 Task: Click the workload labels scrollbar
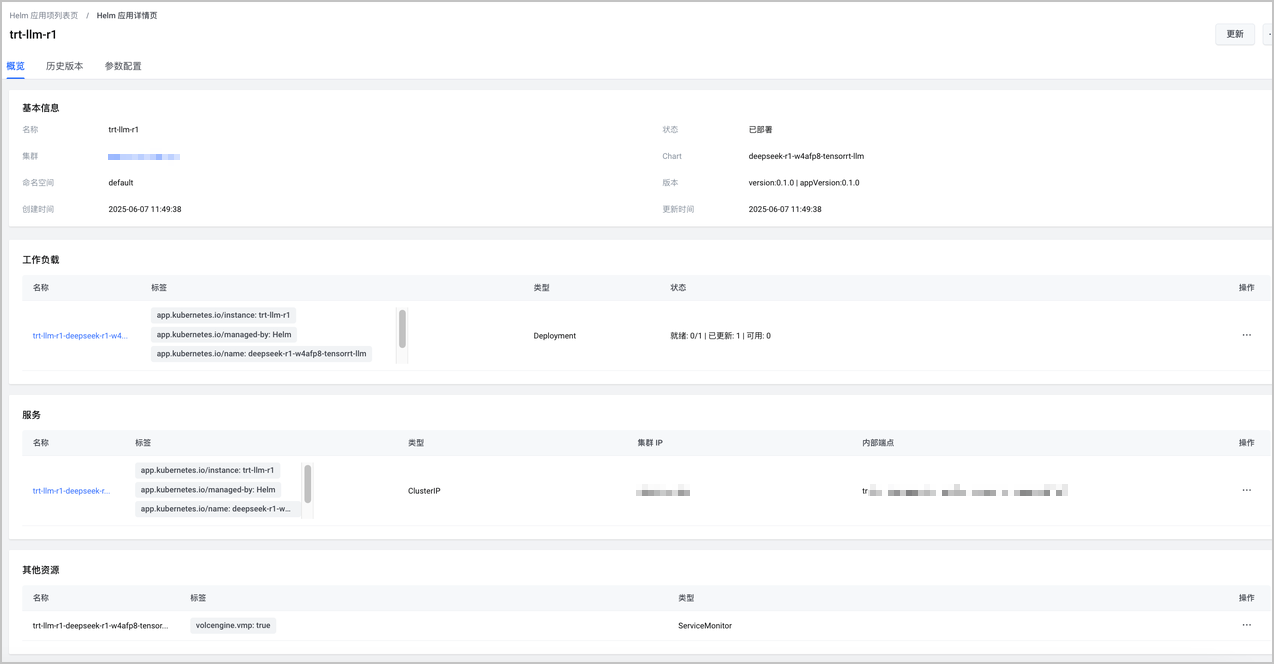[402, 328]
